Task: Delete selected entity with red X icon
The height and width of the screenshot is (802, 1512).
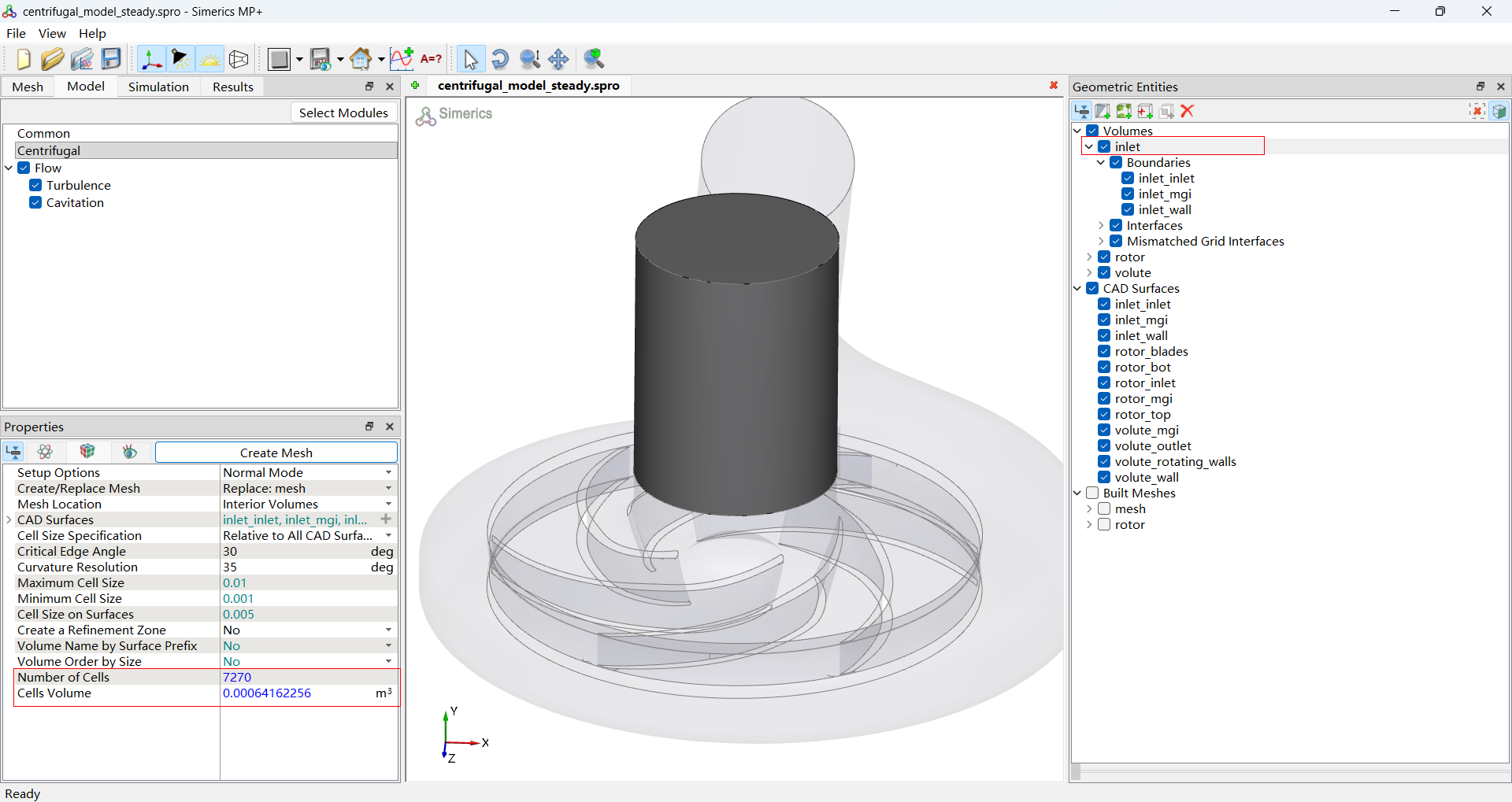Action: coord(1188,111)
